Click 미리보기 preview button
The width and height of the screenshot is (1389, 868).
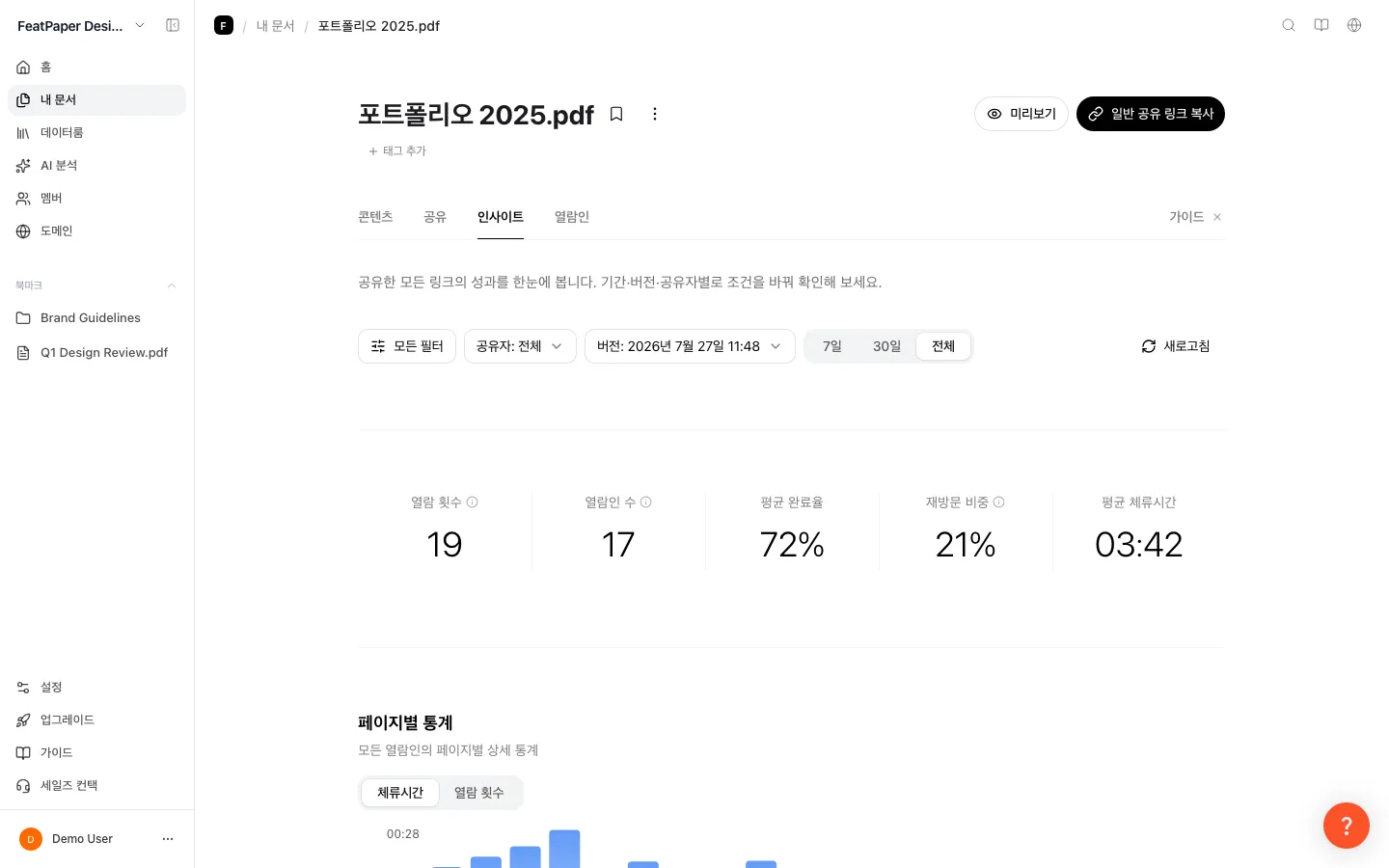(x=1021, y=114)
